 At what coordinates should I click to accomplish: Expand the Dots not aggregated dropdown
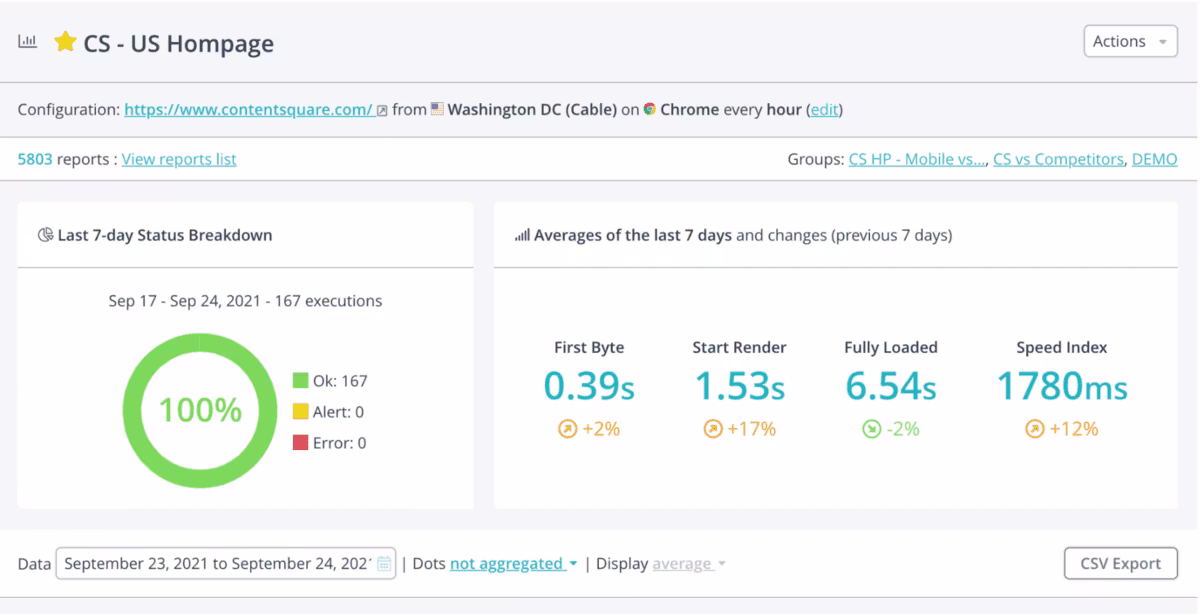pyautogui.click(x=513, y=564)
